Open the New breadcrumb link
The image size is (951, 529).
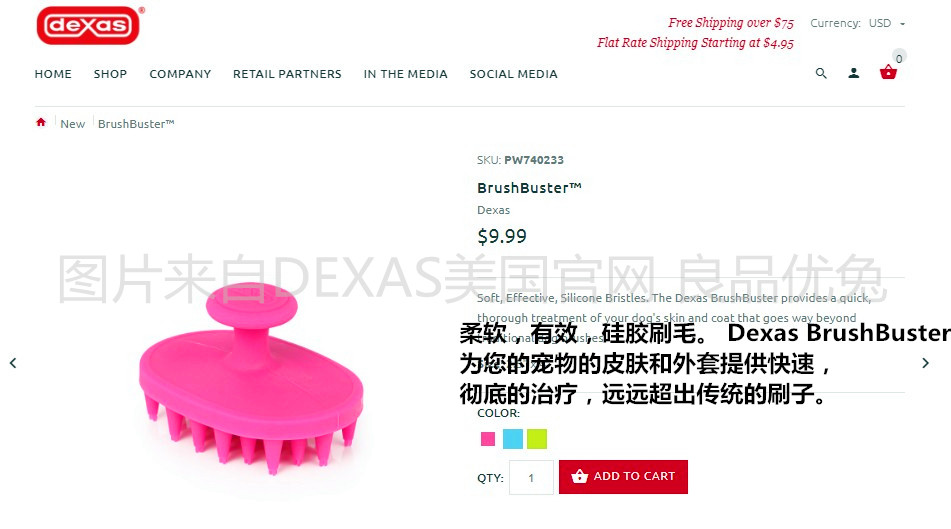pyautogui.click(x=73, y=124)
